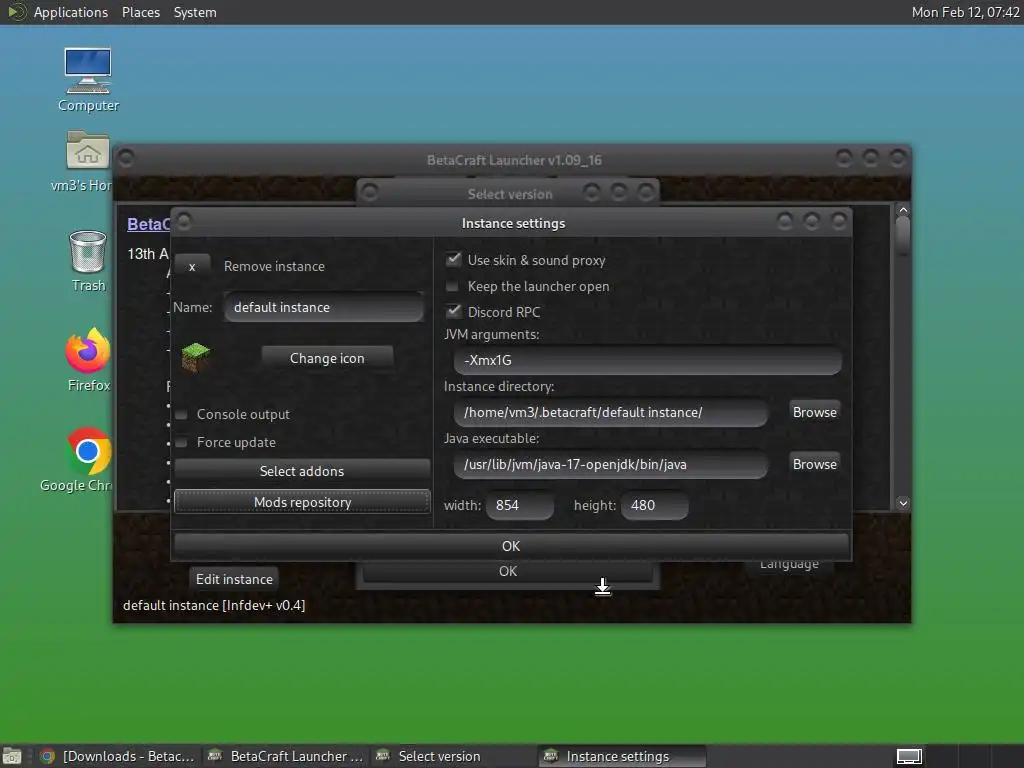Click the width field showing 854
This screenshot has width=1024, height=768.
[x=520, y=505]
